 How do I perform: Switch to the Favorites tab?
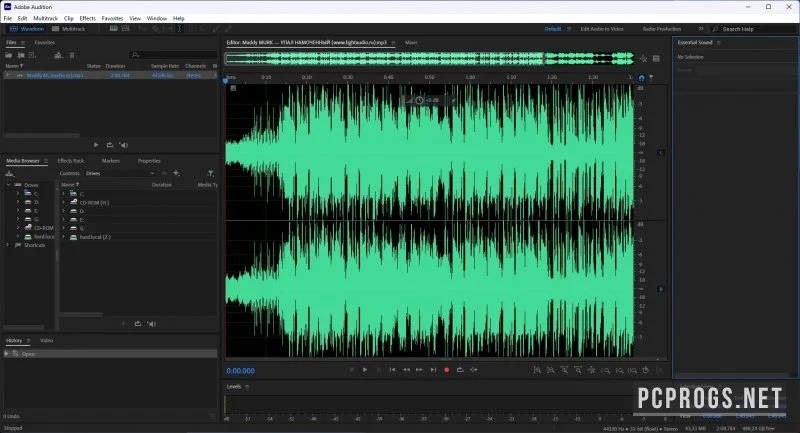(44, 43)
